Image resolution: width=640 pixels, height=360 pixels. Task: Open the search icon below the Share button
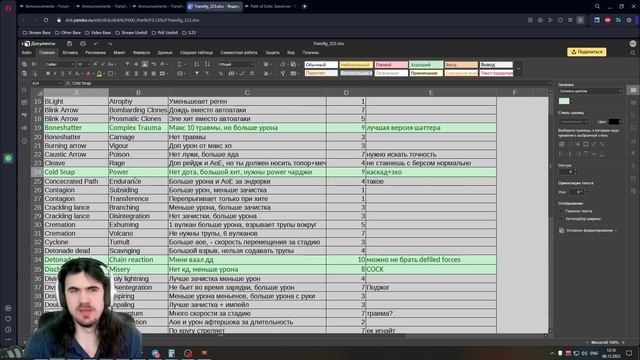633,53
